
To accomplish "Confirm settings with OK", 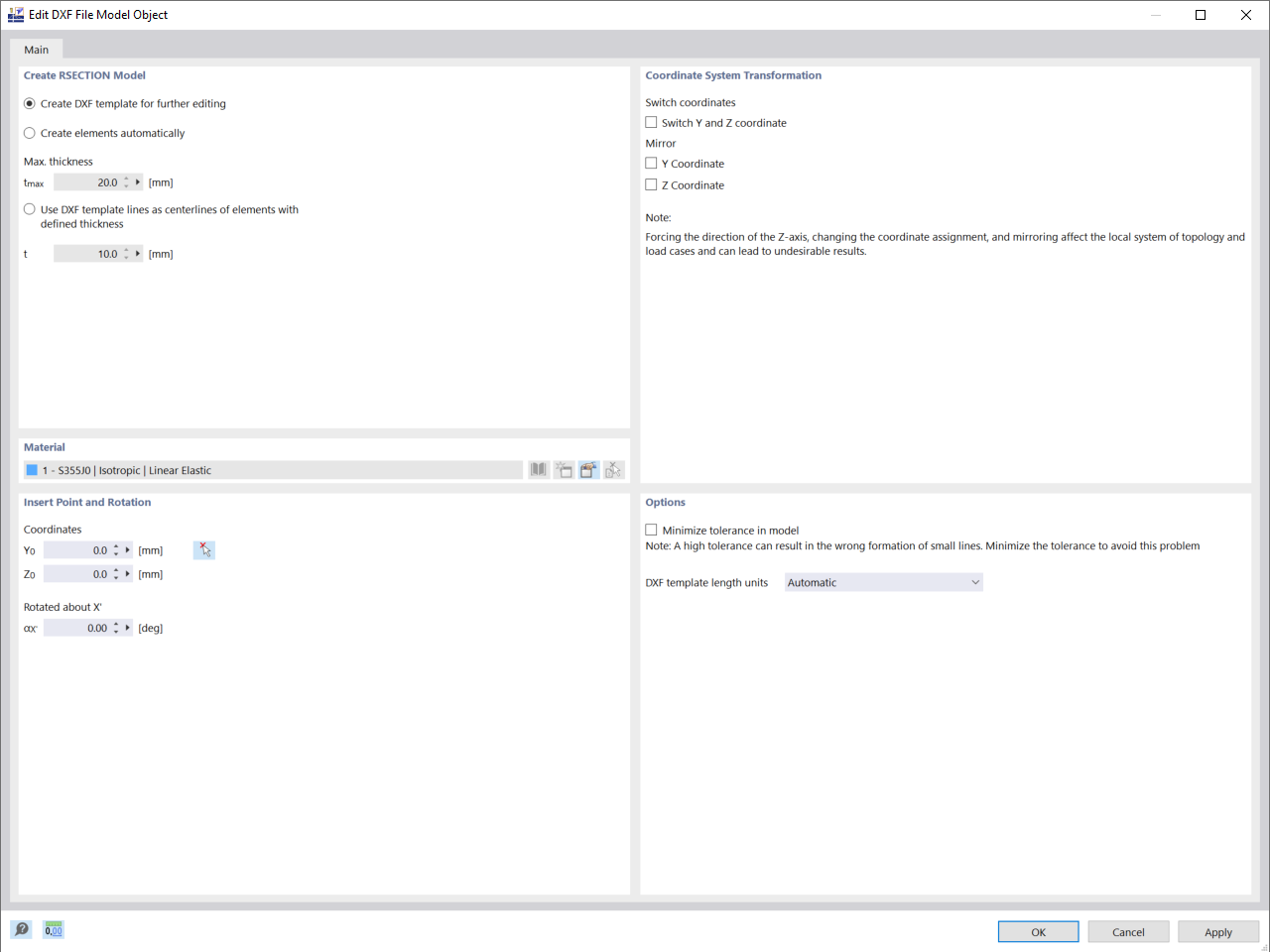I will [1038, 931].
